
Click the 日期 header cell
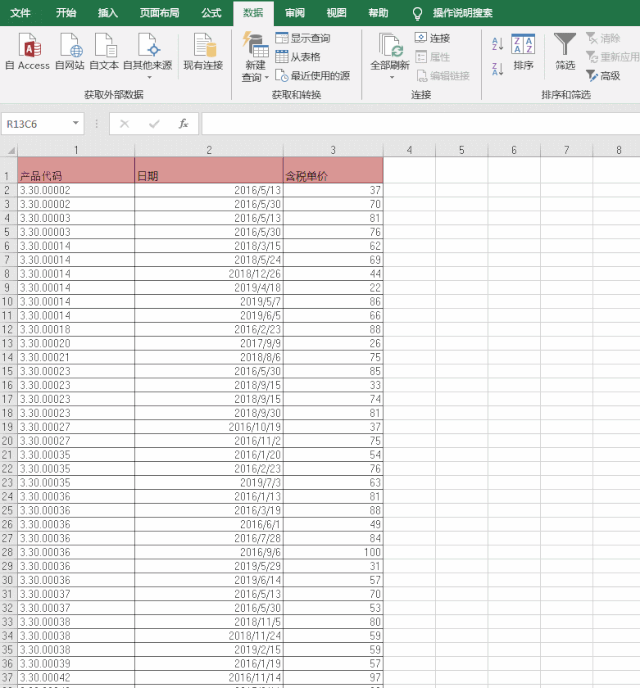[x=209, y=170]
